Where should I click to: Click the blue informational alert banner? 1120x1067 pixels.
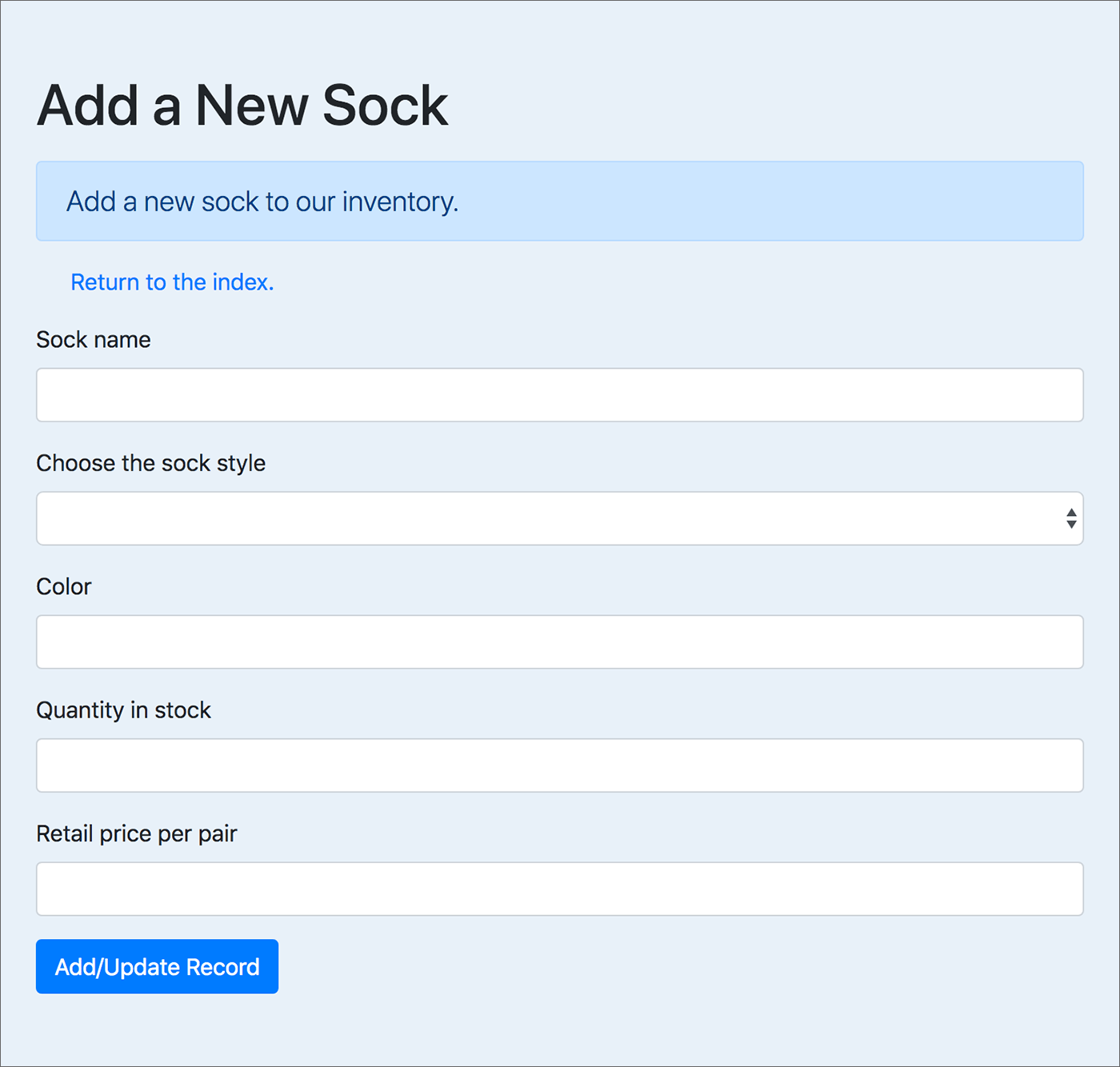[558, 201]
